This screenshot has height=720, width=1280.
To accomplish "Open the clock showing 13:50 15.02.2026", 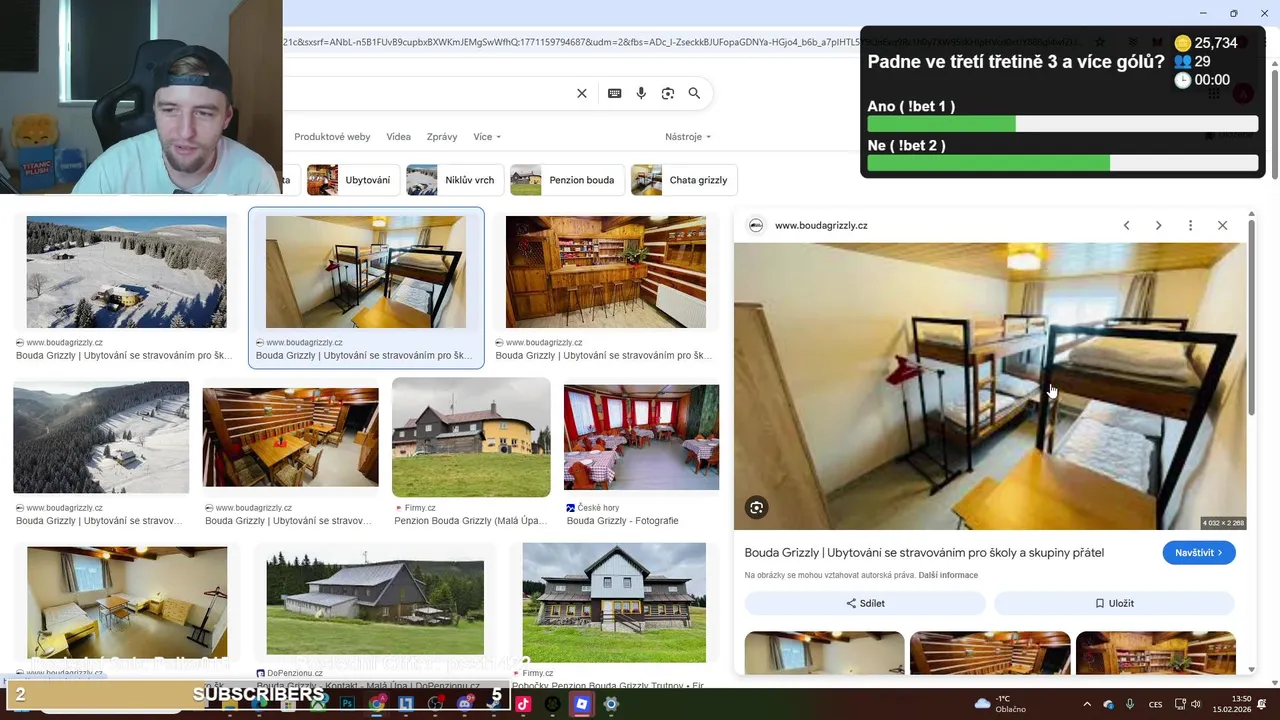I will pyautogui.click(x=1232, y=704).
